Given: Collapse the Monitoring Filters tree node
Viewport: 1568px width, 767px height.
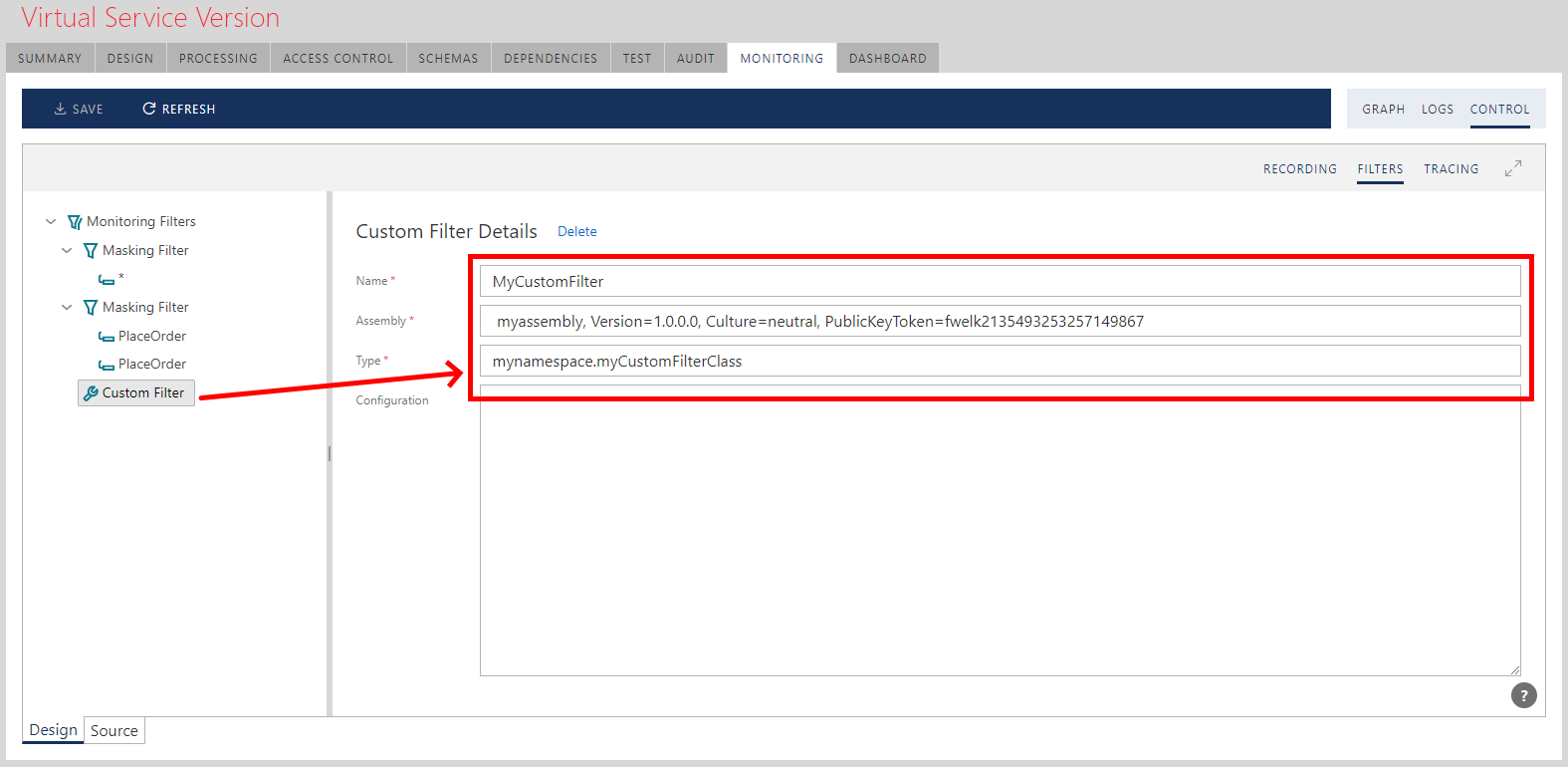Looking at the screenshot, I should click(51, 222).
